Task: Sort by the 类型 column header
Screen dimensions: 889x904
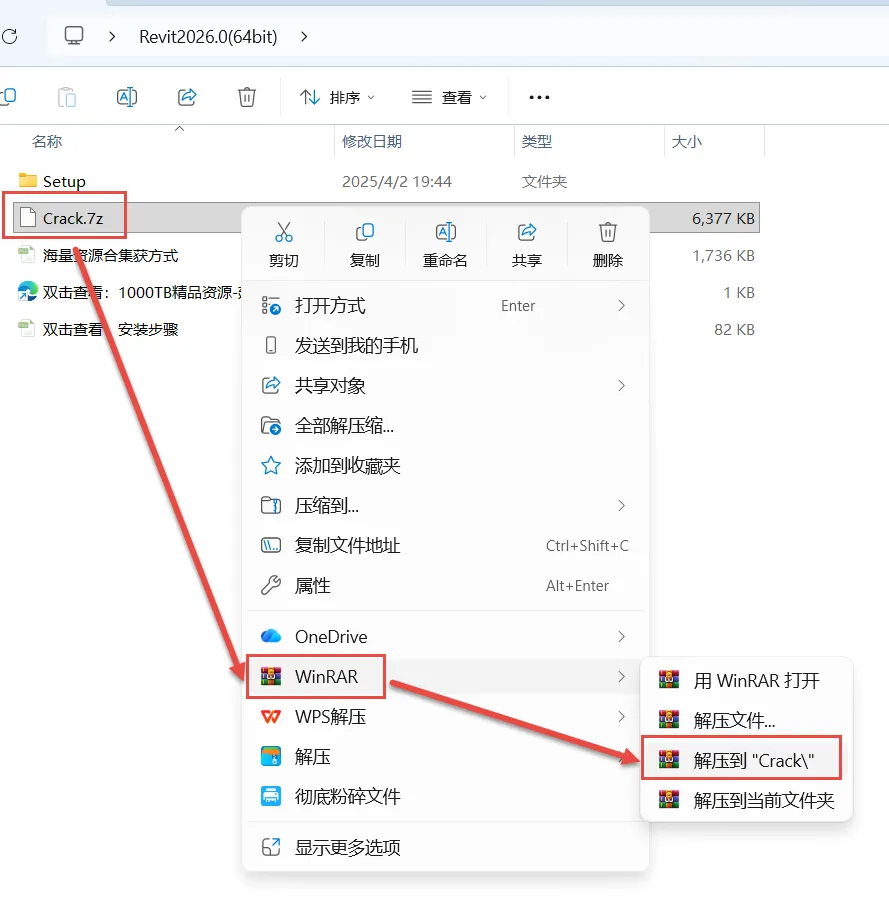Action: (x=537, y=141)
